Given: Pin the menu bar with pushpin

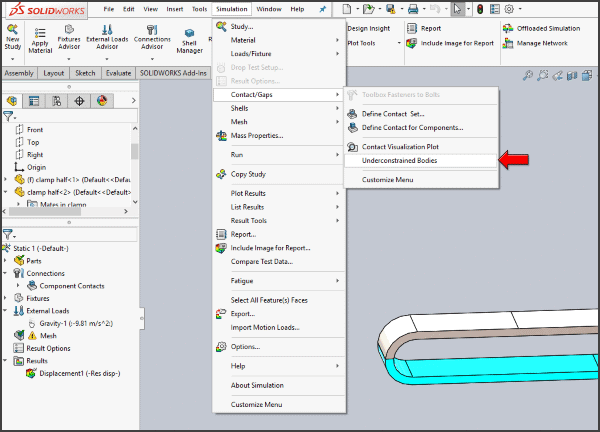Looking at the screenshot, I should pyautogui.click(x=323, y=9).
